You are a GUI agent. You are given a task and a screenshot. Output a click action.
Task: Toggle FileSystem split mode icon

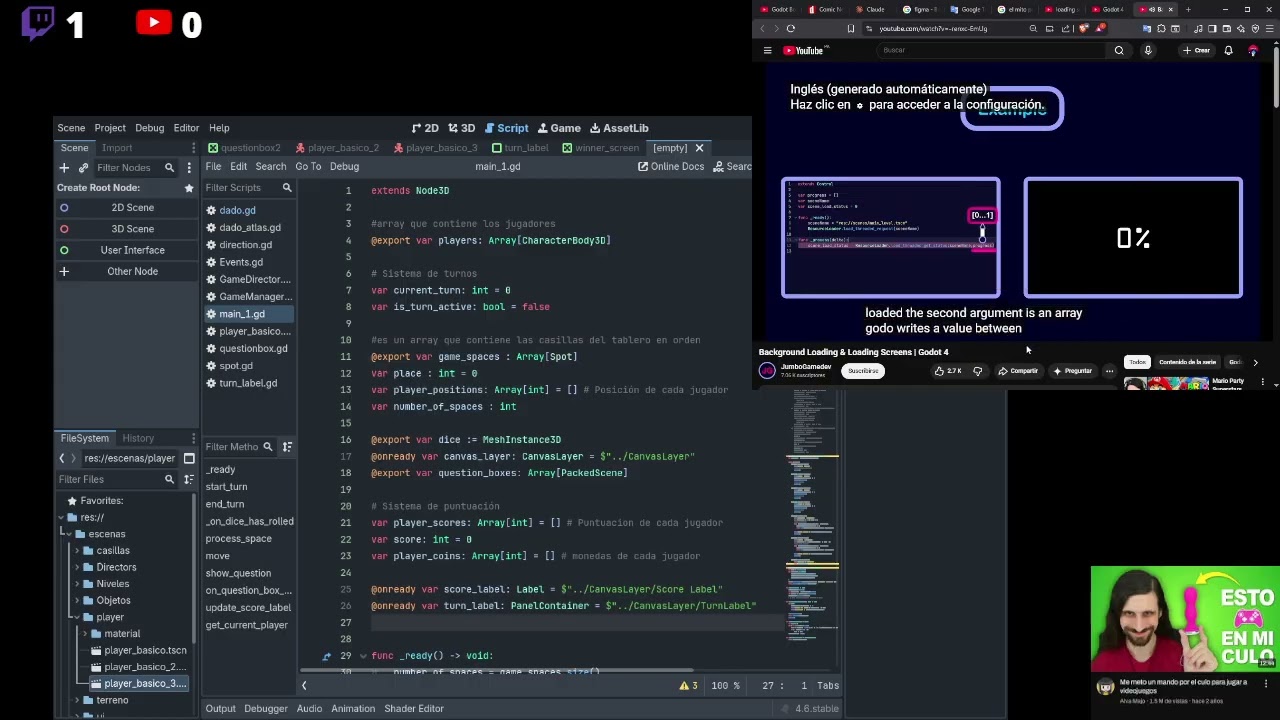pos(189,458)
